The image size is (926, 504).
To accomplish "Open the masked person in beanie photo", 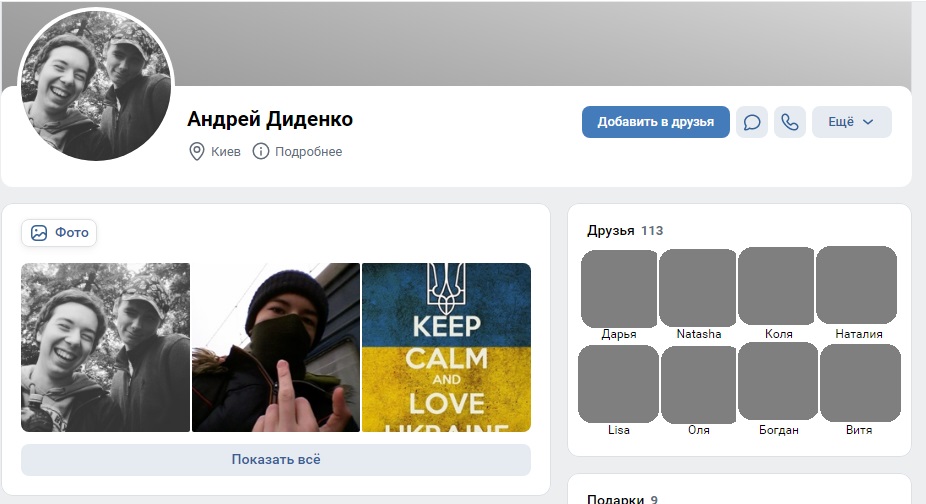I will 276,347.
